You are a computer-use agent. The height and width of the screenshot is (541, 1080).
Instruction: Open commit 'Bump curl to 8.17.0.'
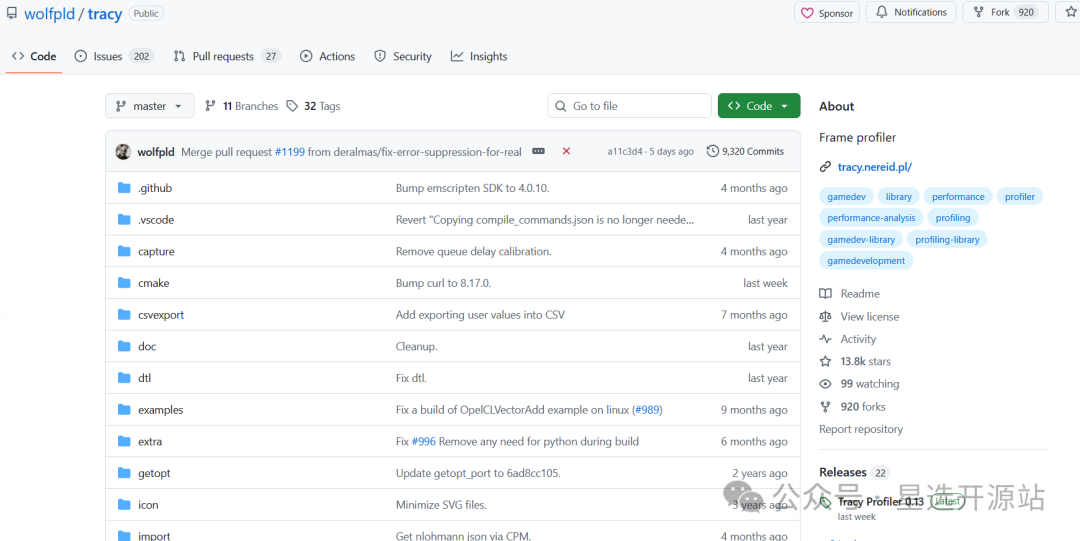pos(443,283)
